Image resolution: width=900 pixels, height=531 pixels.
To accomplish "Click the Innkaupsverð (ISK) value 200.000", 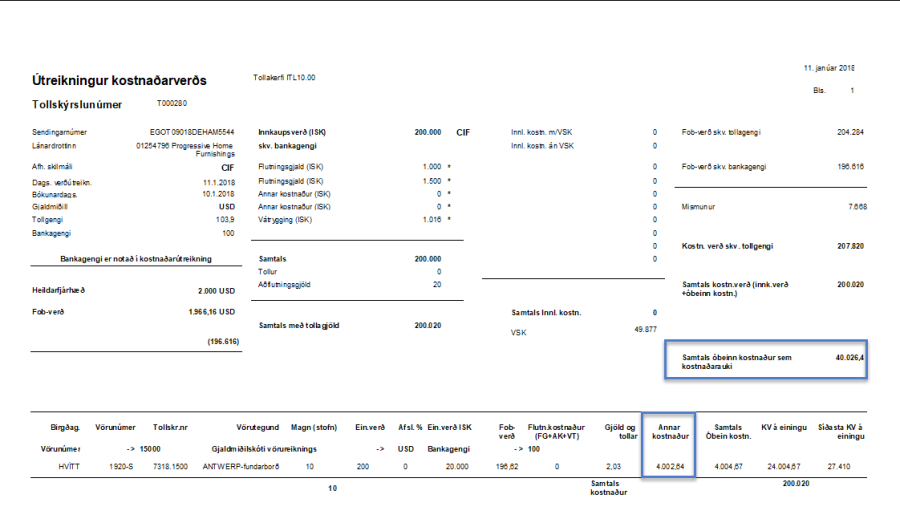I will click(x=427, y=132).
